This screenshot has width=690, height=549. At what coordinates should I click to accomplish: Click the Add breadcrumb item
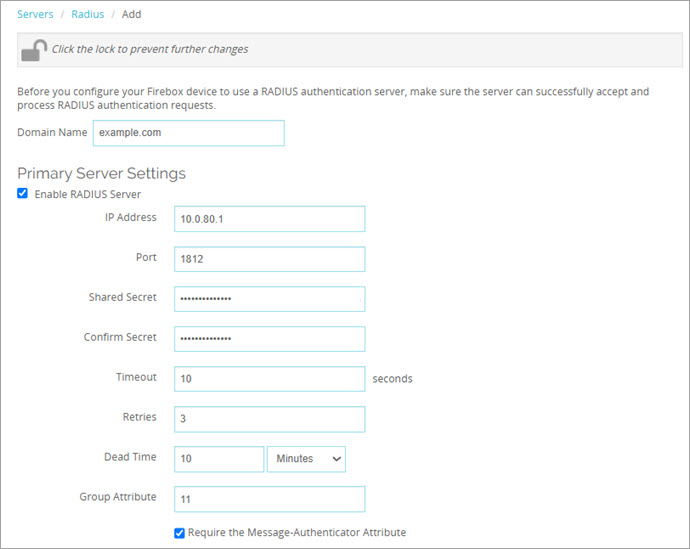pos(132,14)
